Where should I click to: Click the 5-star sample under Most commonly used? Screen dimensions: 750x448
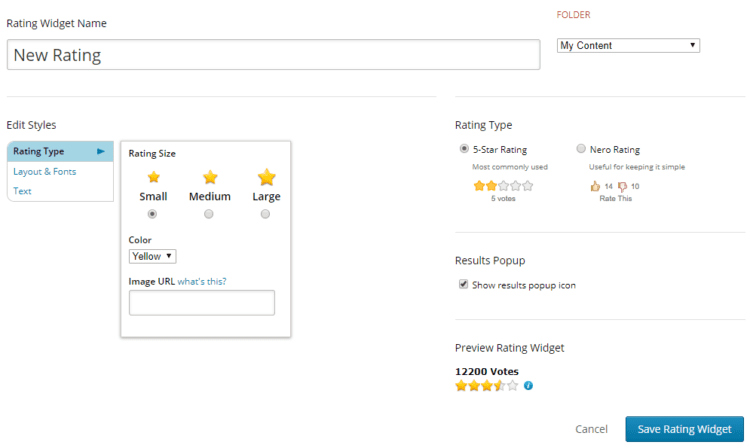pyautogui.click(x=503, y=186)
